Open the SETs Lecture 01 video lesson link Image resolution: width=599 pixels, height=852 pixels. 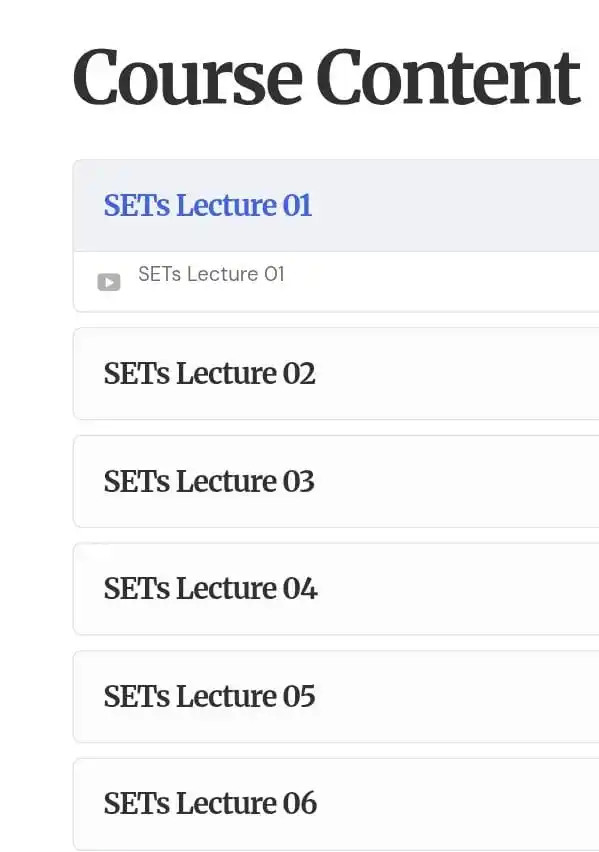click(x=211, y=274)
